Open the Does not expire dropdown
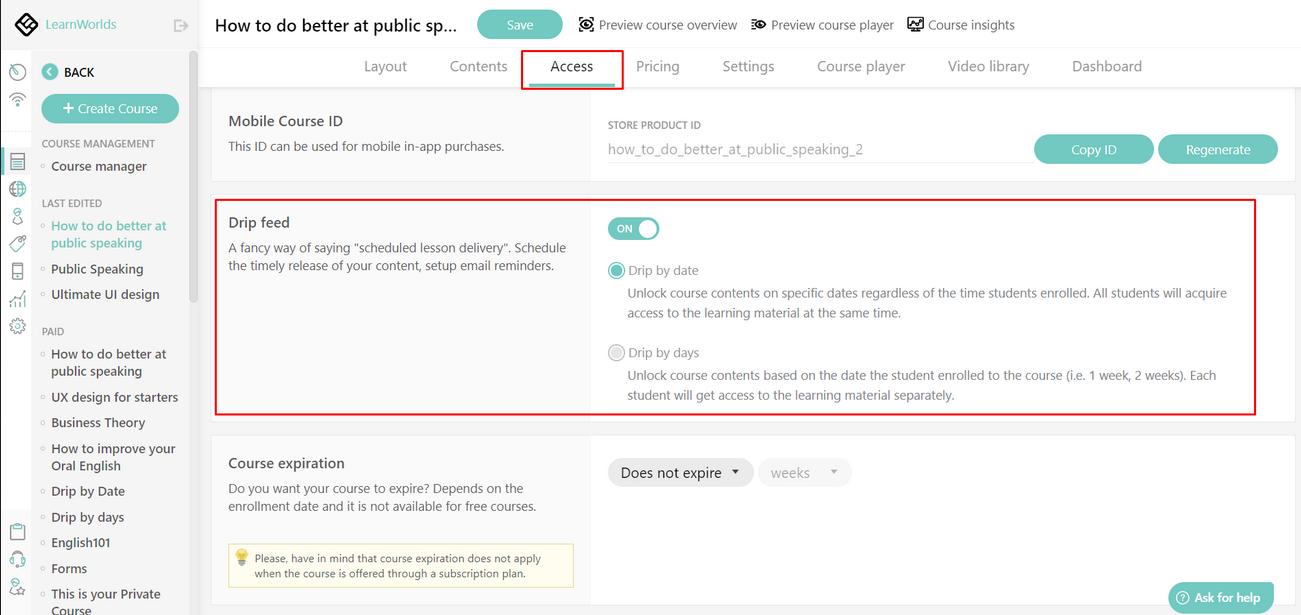This screenshot has height=615, width=1301. [x=680, y=473]
